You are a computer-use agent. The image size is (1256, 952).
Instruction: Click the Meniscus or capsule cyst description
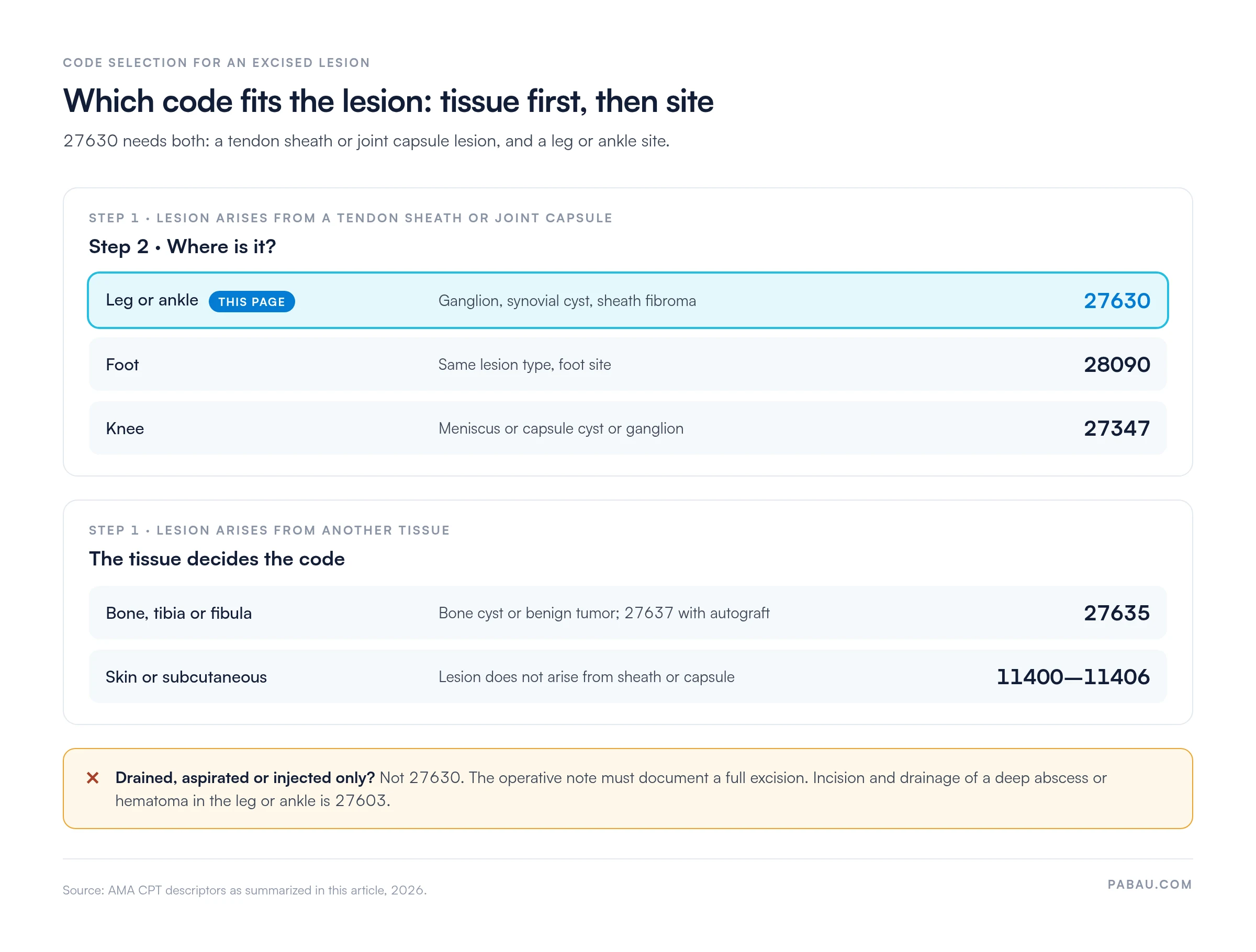(x=560, y=428)
